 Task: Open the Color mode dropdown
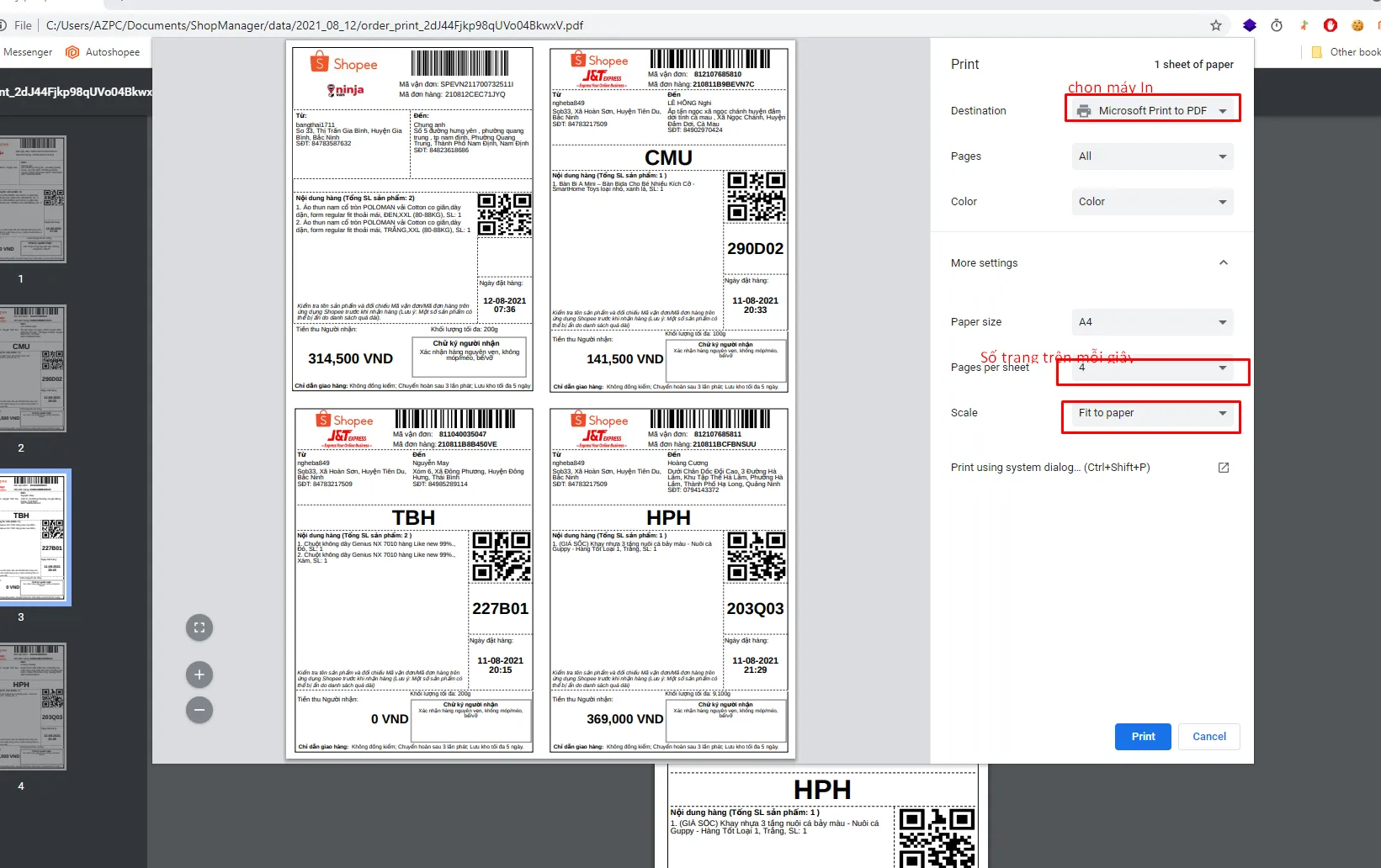(x=1152, y=202)
